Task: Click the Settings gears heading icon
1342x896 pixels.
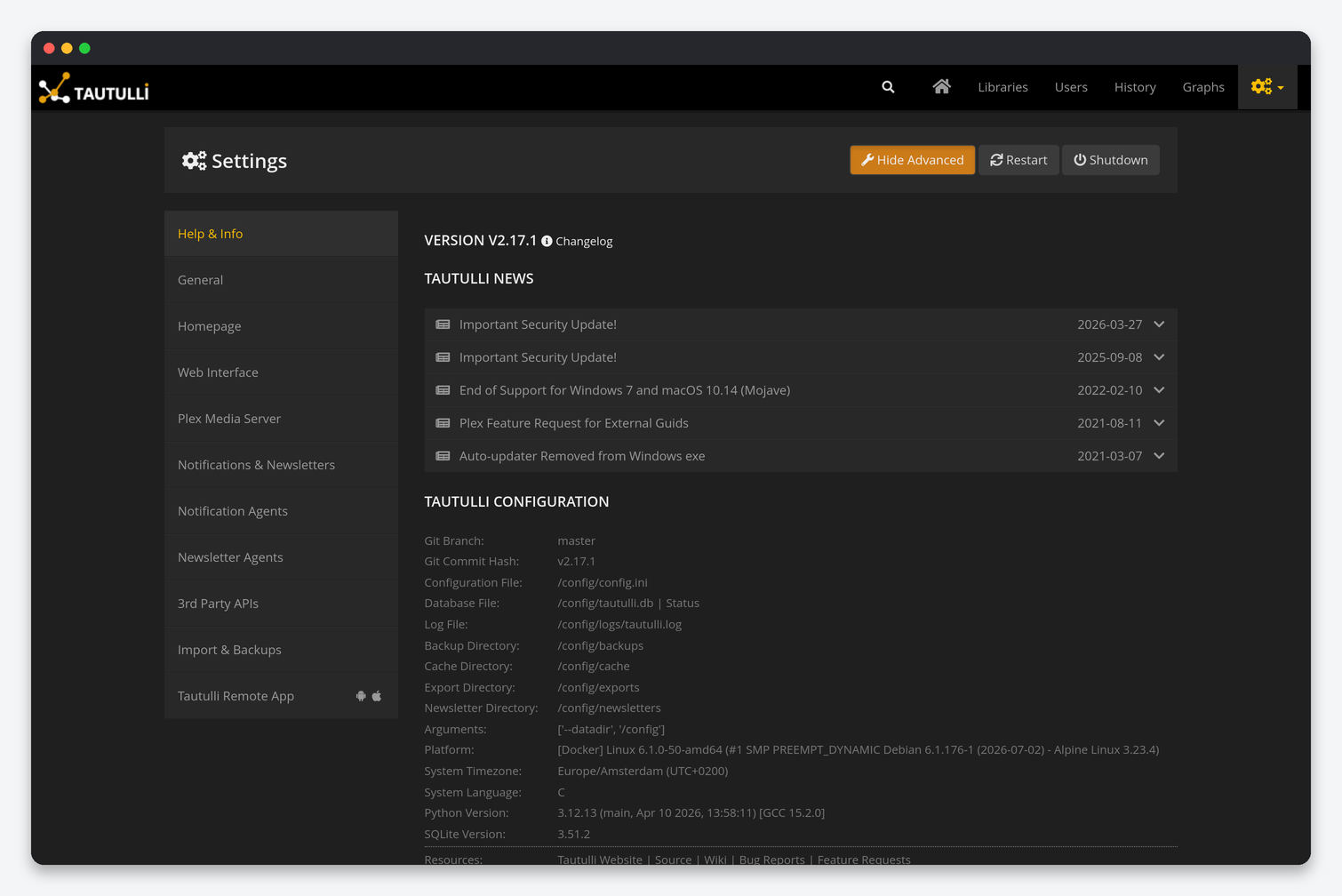Action: [x=194, y=161]
